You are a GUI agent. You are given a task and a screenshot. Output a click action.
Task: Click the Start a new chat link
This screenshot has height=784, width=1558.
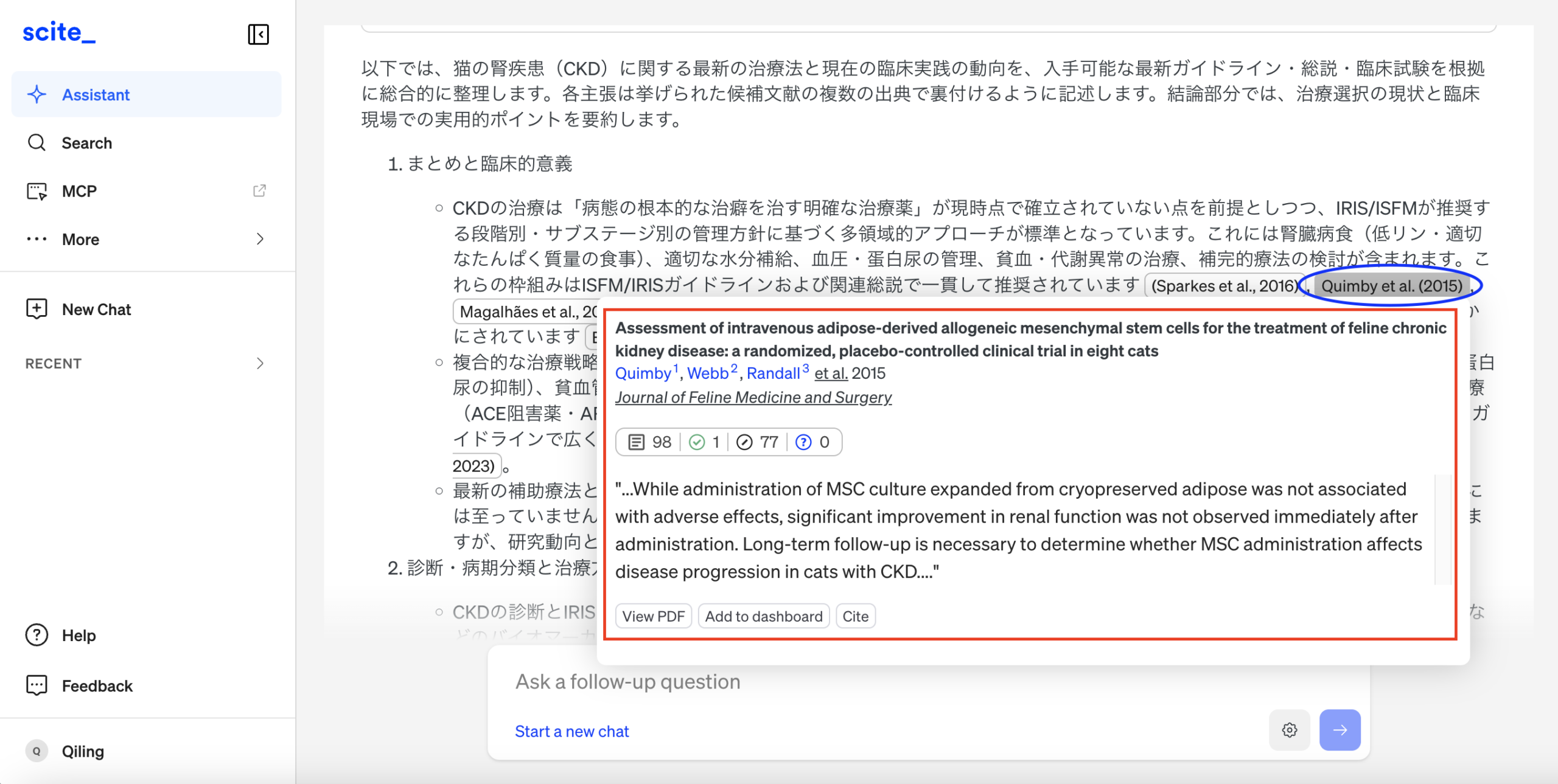(x=571, y=731)
